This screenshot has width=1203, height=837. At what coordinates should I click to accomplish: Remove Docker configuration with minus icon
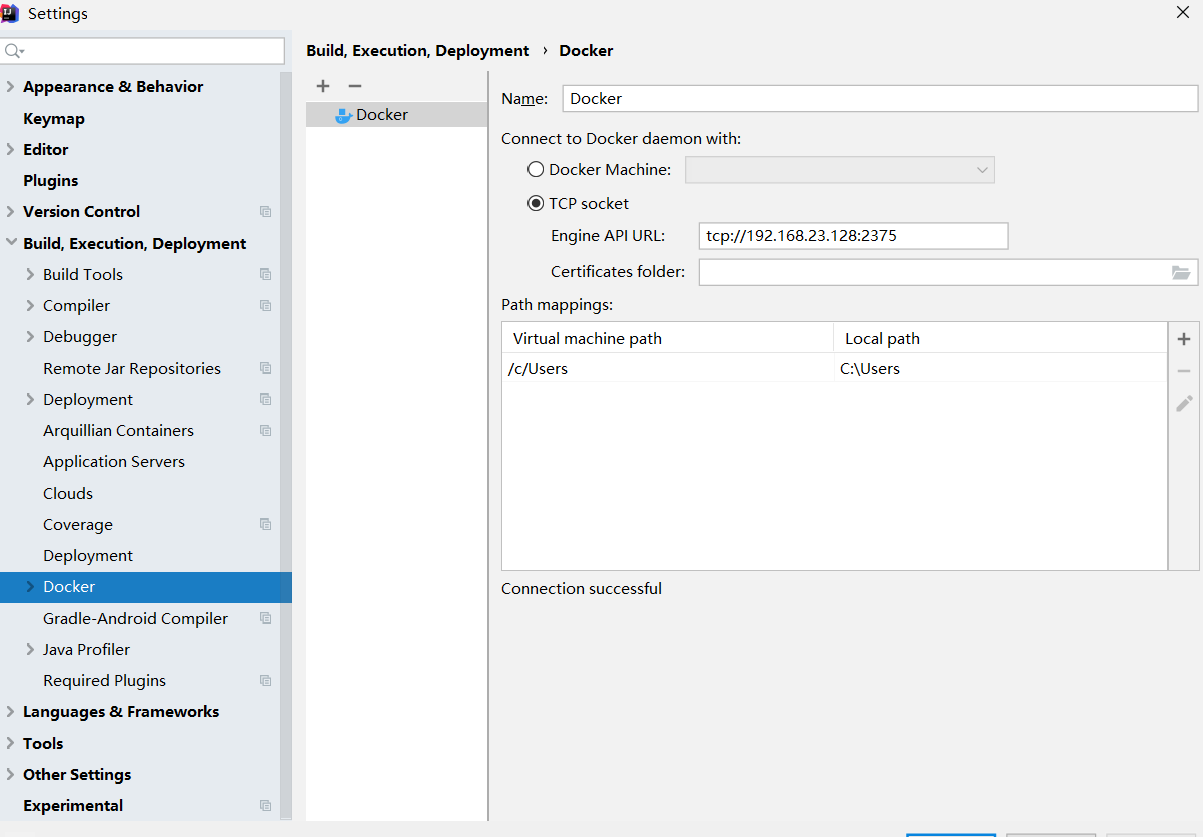(354, 86)
